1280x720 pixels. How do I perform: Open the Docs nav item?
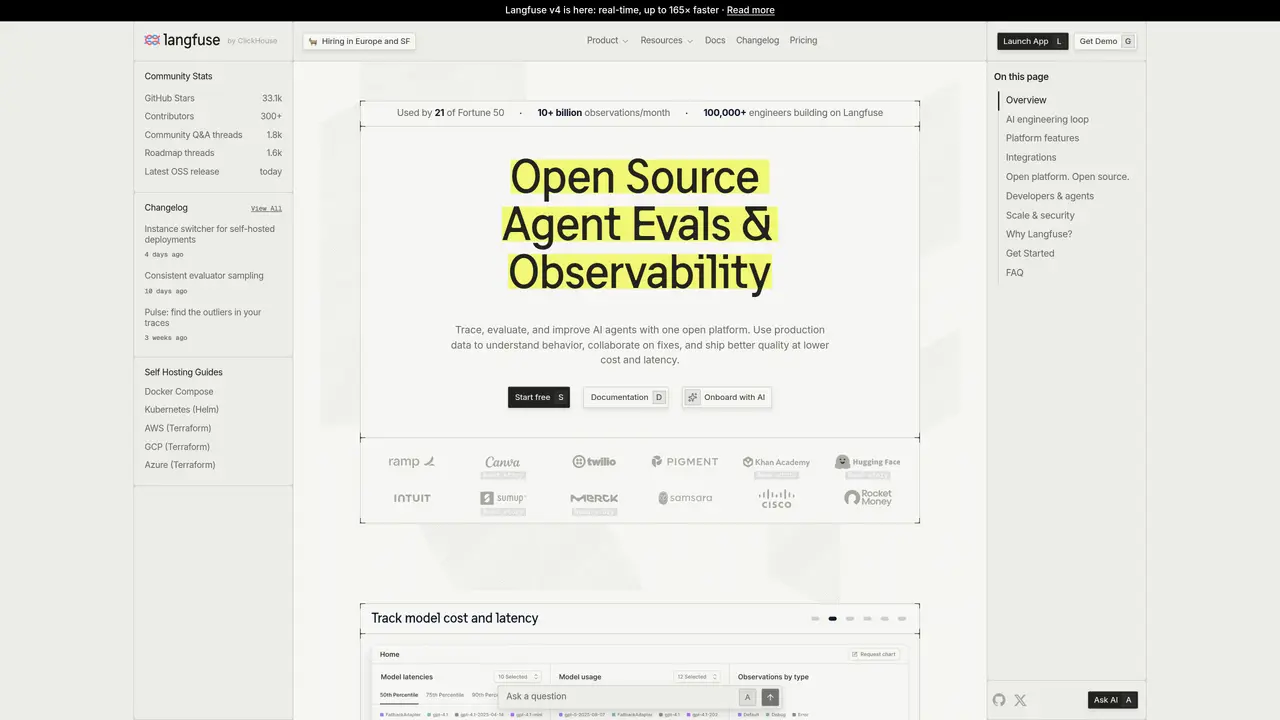pos(715,41)
